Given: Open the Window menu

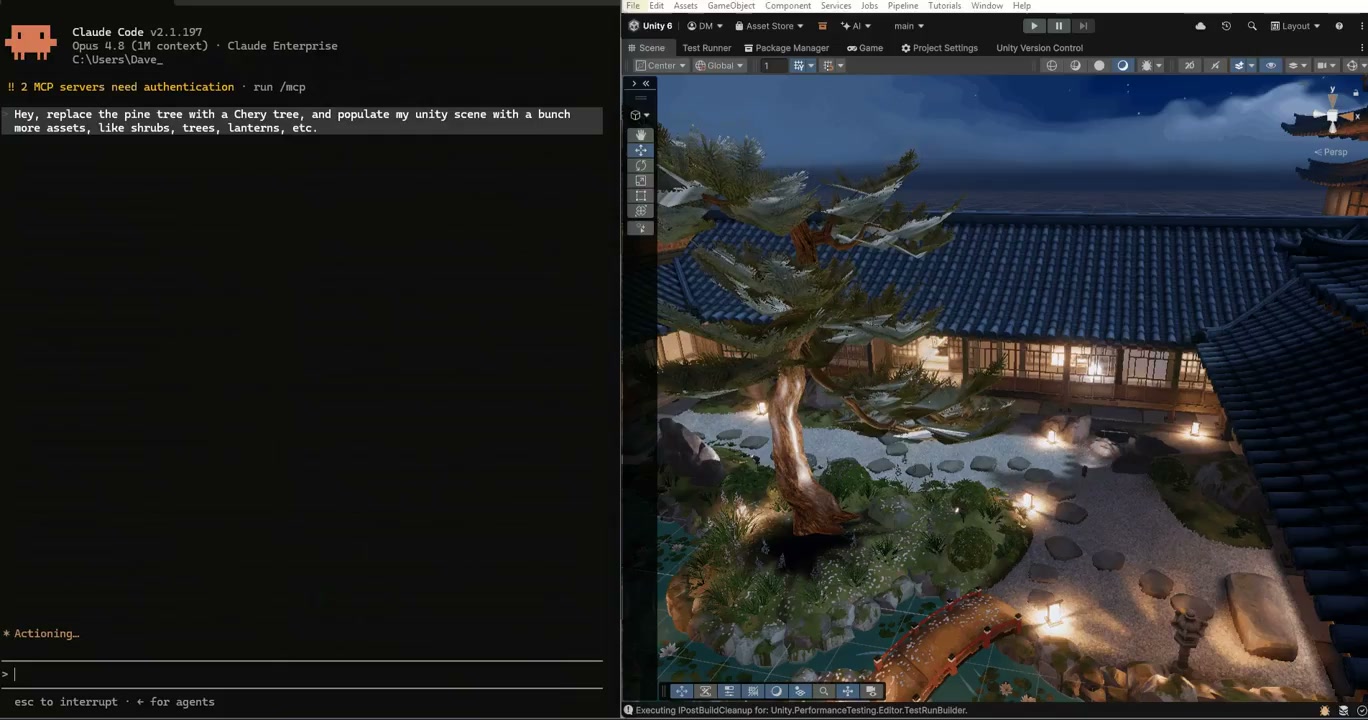Looking at the screenshot, I should pos(987,6).
